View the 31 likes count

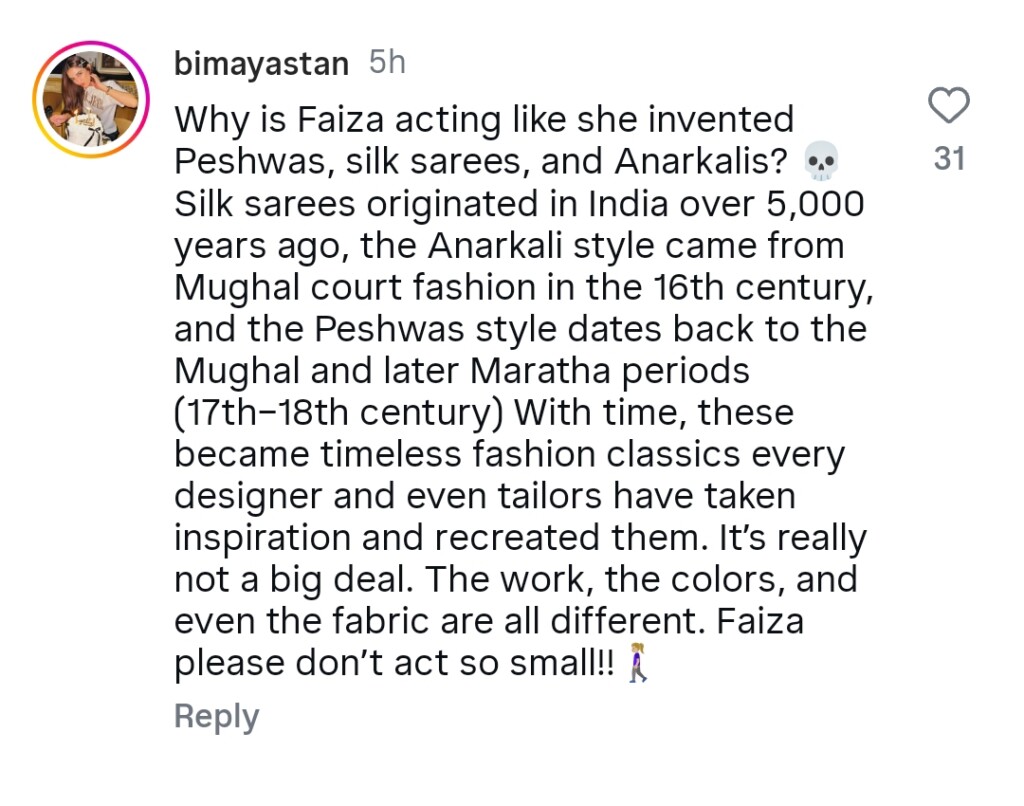pyautogui.click(x=949, y=159)
